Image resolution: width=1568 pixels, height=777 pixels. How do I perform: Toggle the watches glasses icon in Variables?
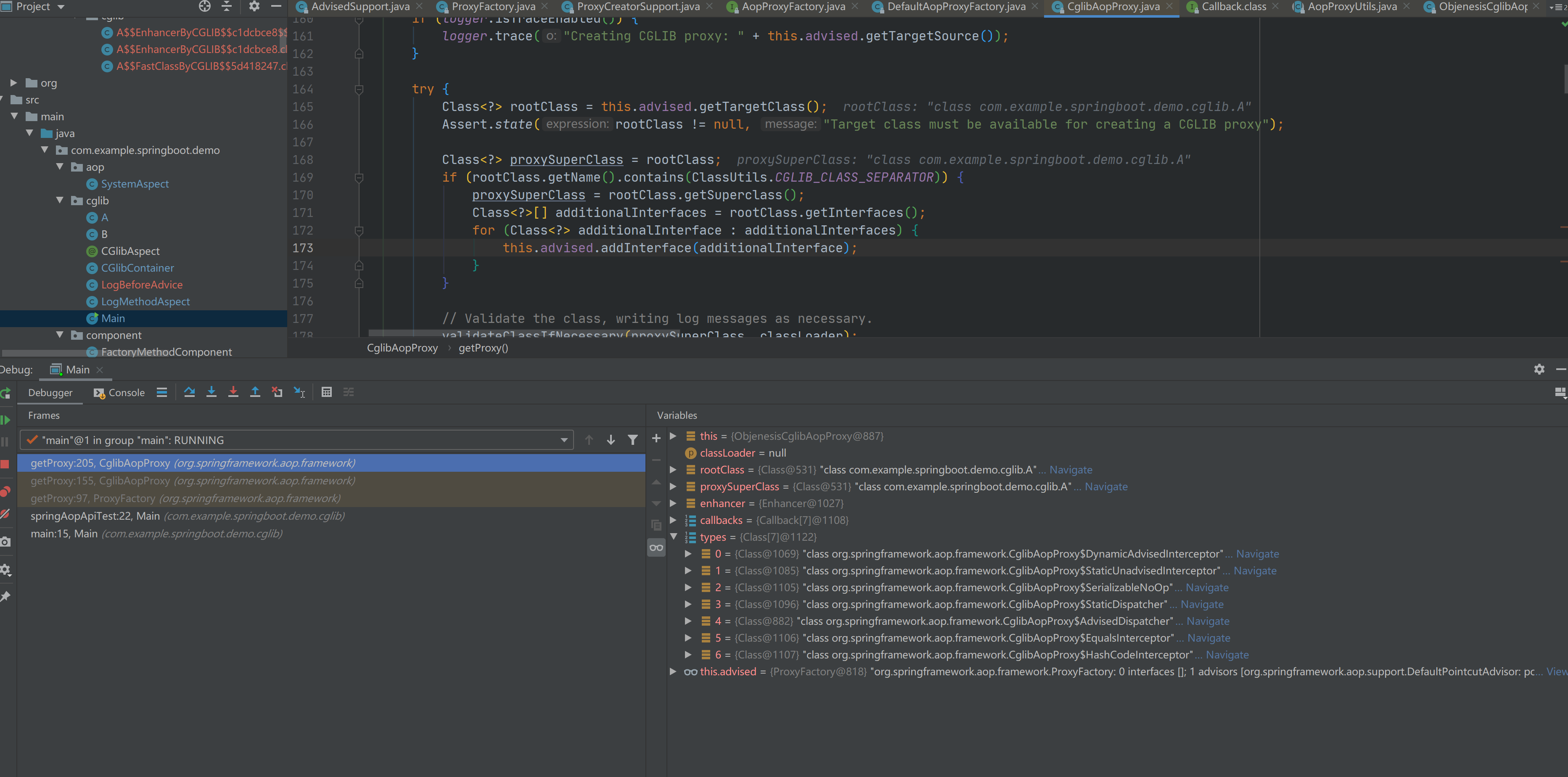[656, 547]
